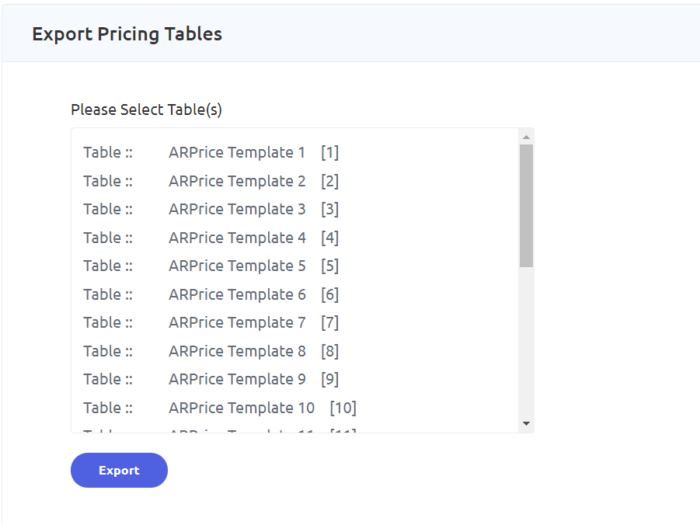
Task: Select ARPrice Template 5 [5] row
Action: coord(295,266)
